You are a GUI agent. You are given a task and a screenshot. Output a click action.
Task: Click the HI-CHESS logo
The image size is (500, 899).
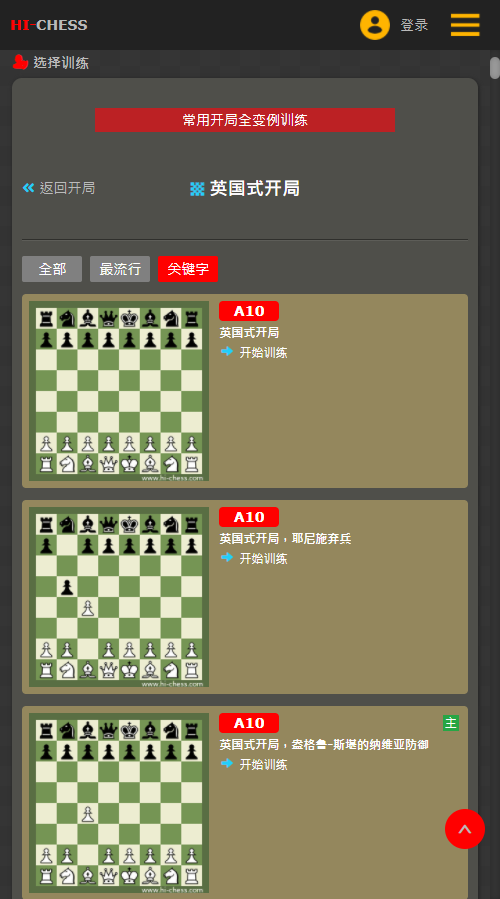tap(49, 25)
